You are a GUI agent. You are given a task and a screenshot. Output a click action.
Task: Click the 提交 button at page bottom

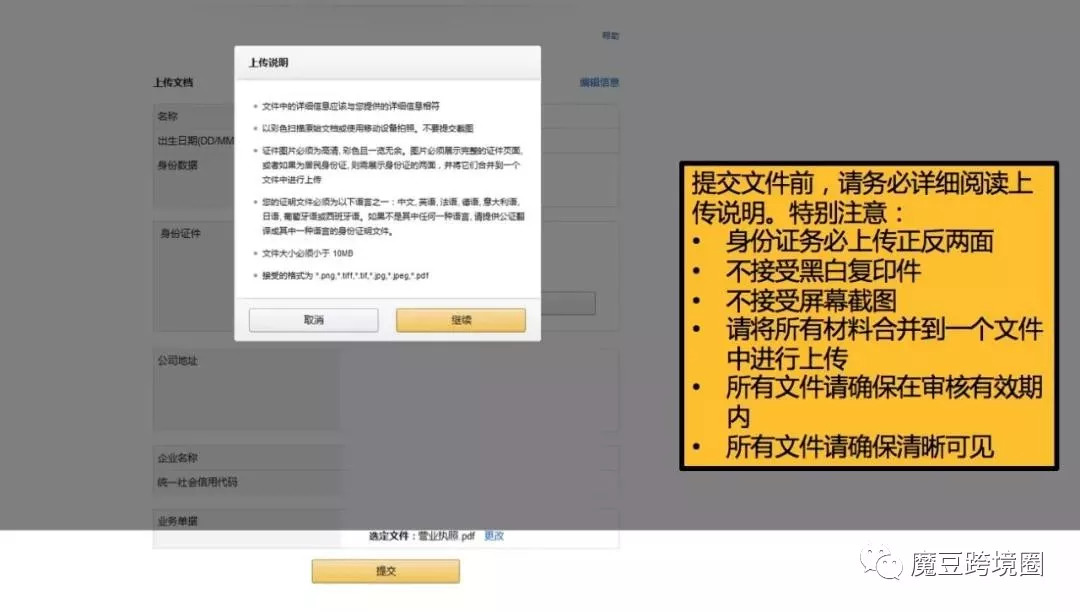pos(386,571)
